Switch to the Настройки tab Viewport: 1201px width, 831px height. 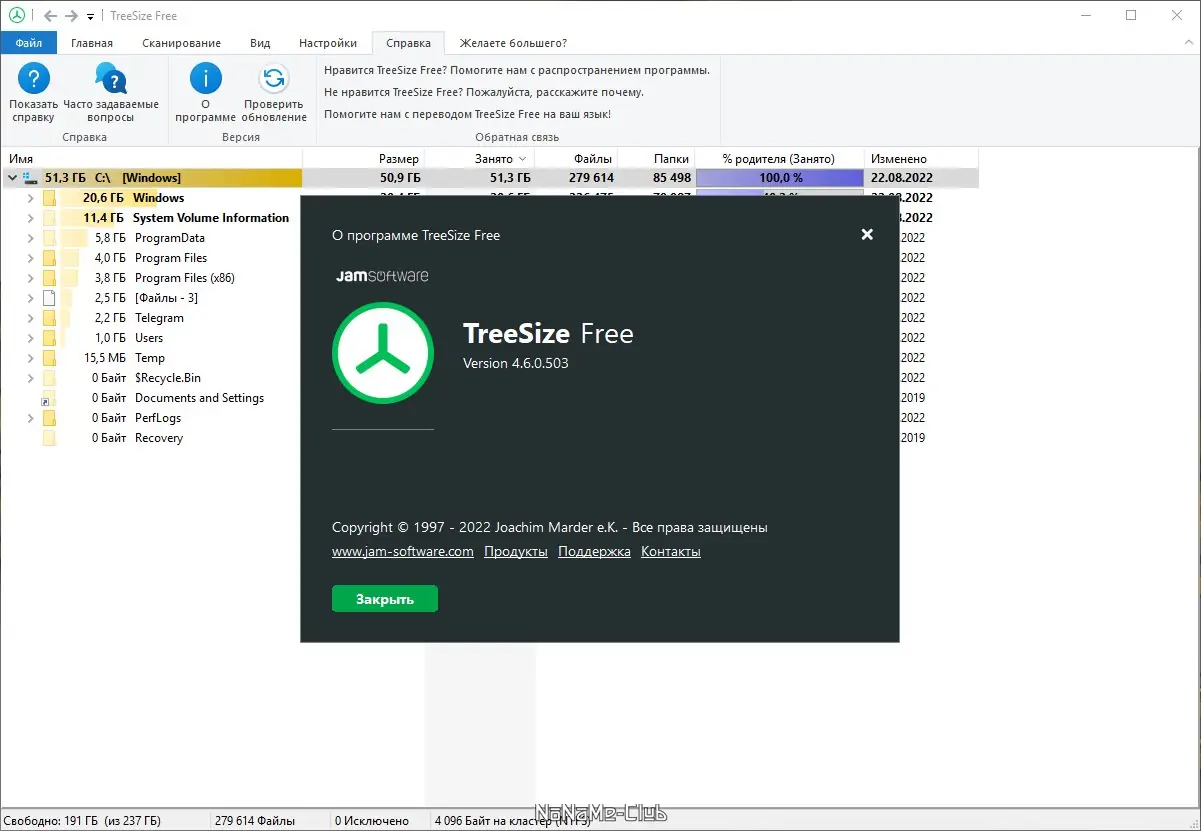click(328, 43)
